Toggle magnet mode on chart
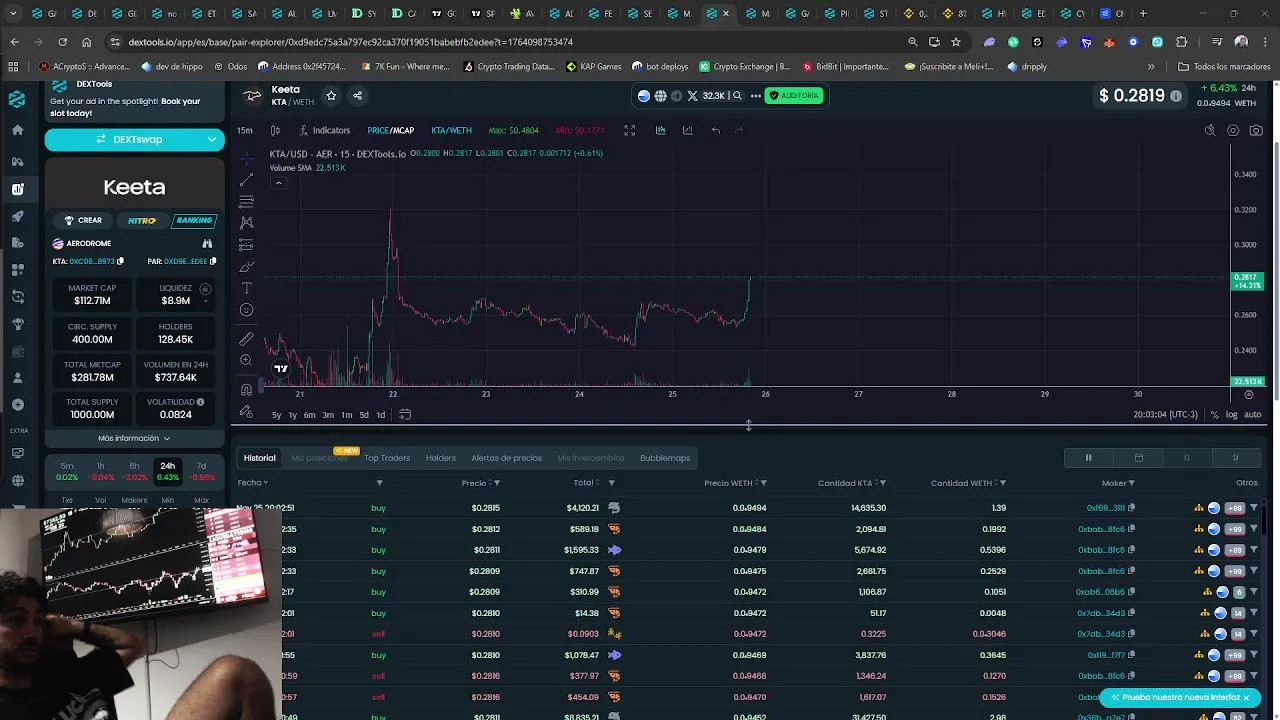This screenshot has height=720, width=1280. [x=247, y=389]
